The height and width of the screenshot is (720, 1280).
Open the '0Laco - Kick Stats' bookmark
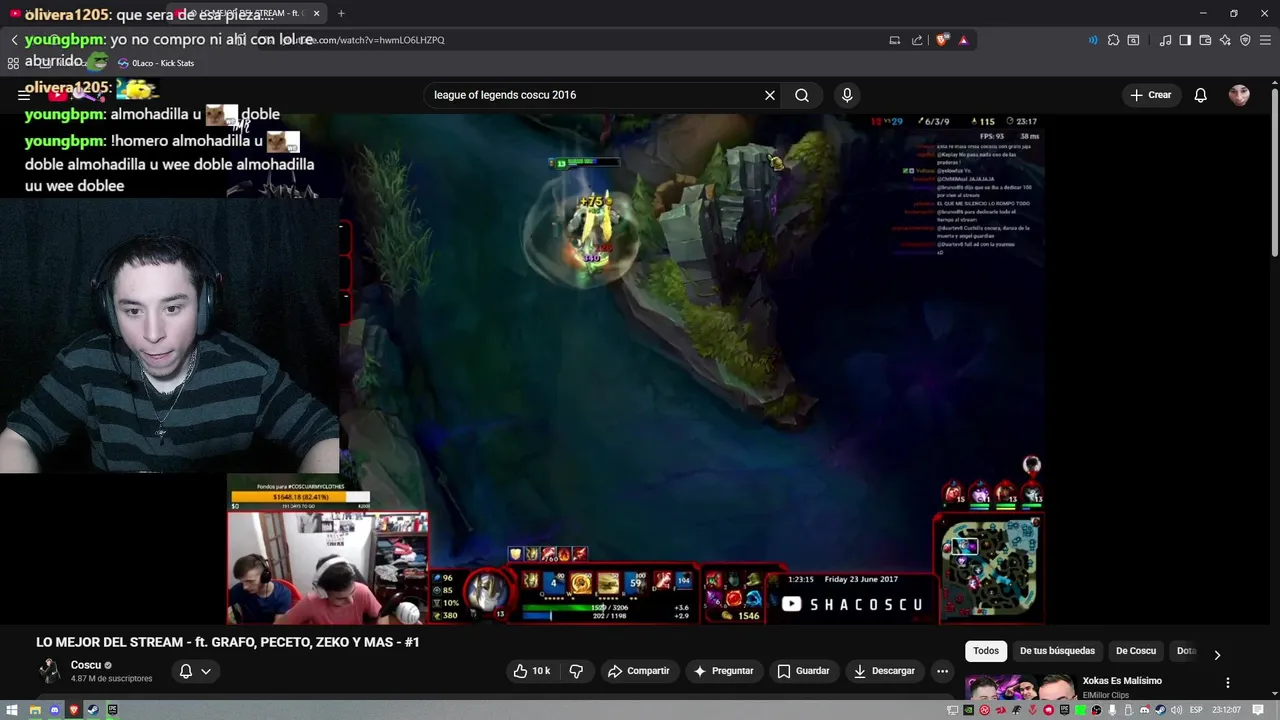pos(156,63)
